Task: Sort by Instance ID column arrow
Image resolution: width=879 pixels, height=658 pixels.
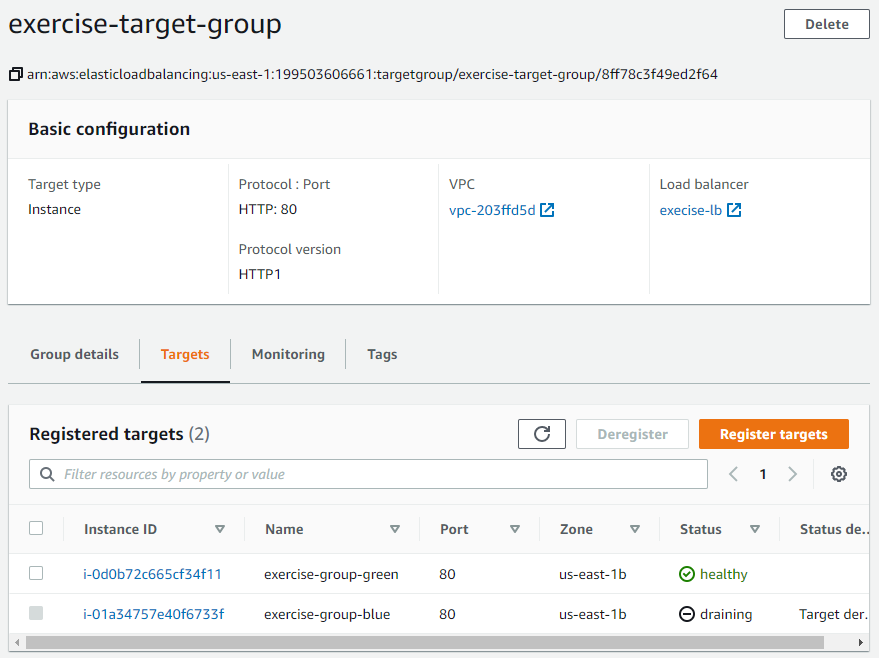Action: [x=220, y=529]
